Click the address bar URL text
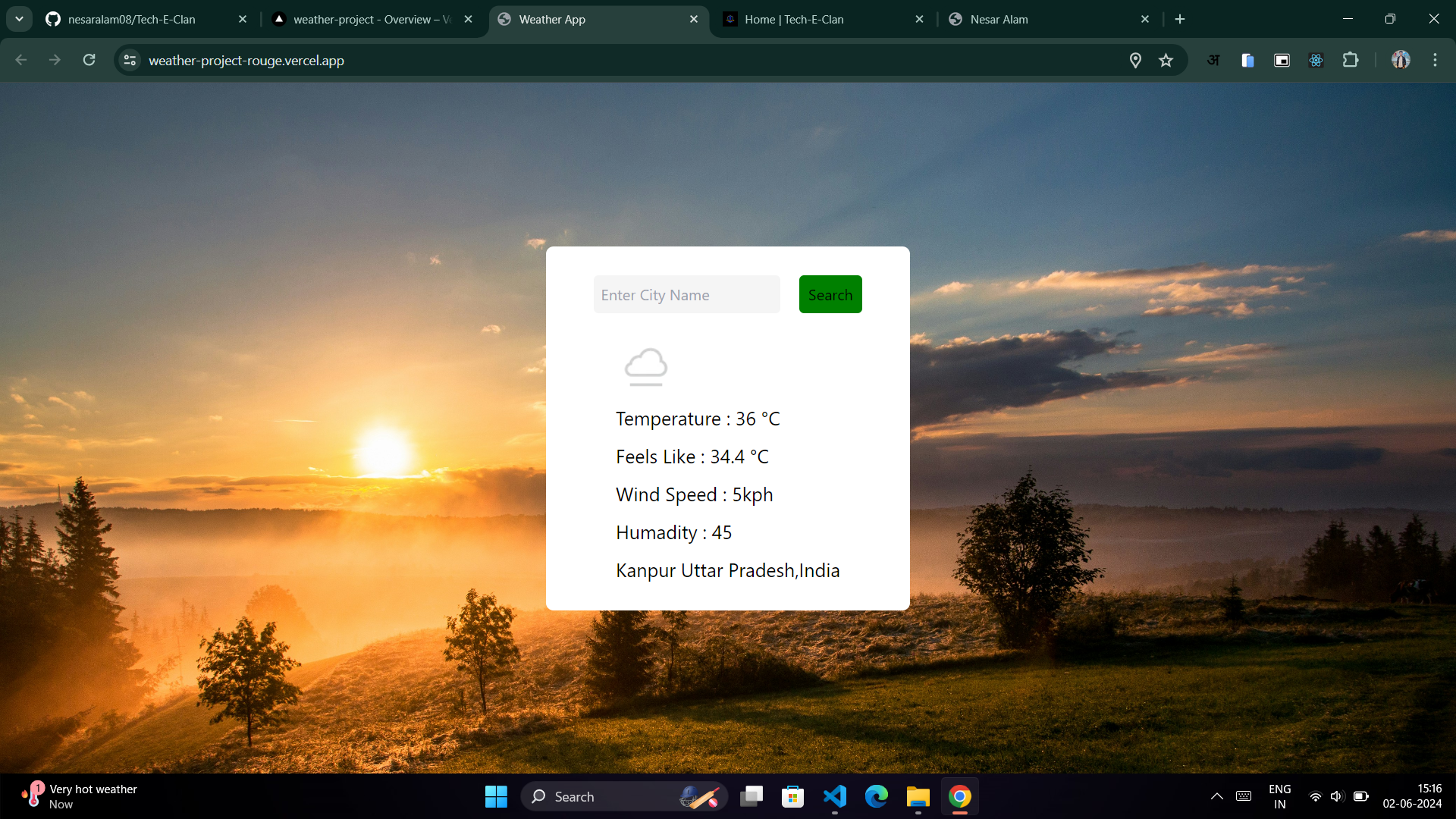 [x=246, y=61]
